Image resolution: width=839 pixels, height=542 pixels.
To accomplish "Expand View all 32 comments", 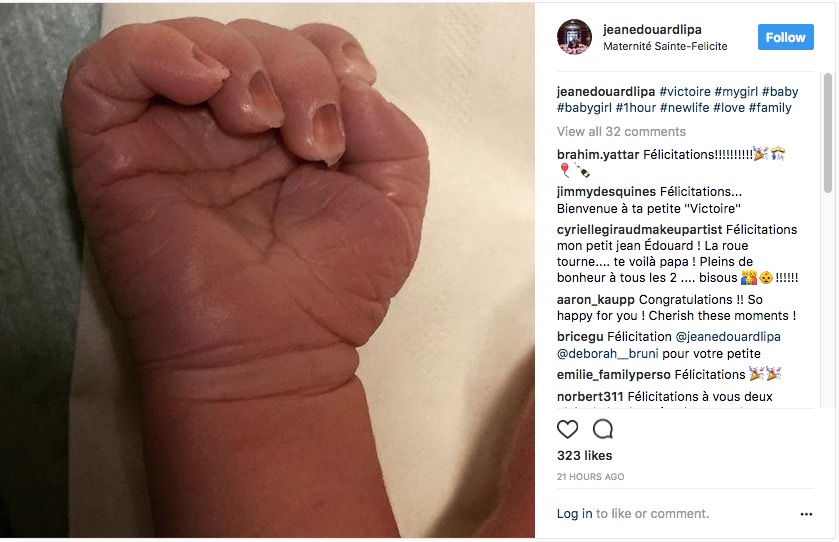I will pyautogui.click(x=621, y=132).
